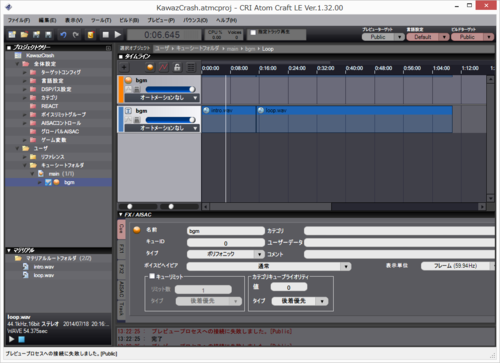Image resolution: width=500 pixels, height=363 pixels.
Task: Click orange cue icon in FX/AISAC panel
Action: (x=137, y=230)
